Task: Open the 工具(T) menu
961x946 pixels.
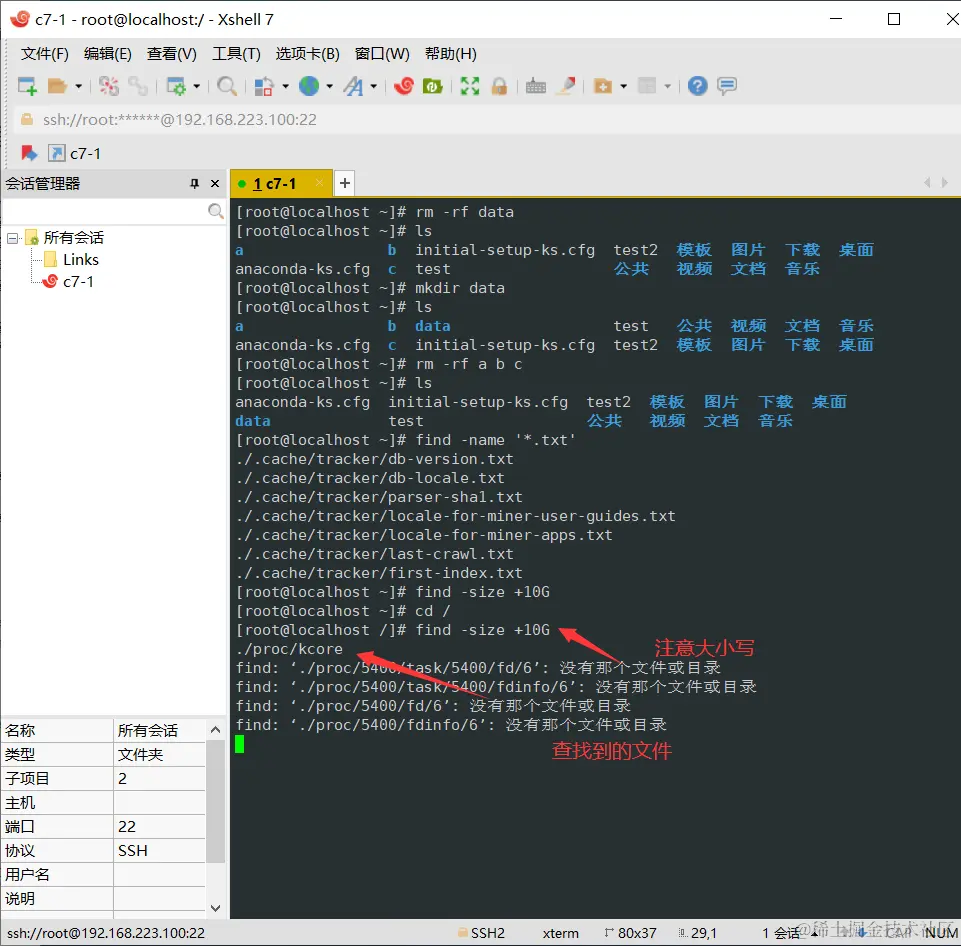Action: click(x=236, y=54)
